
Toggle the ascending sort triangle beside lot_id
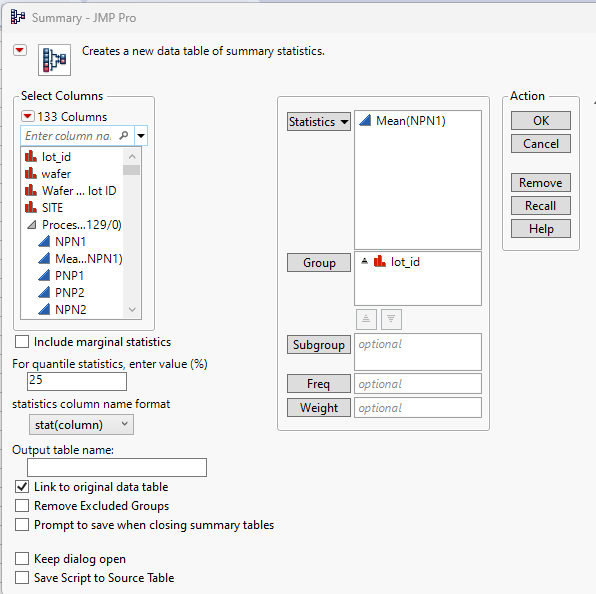click(365, 261)
